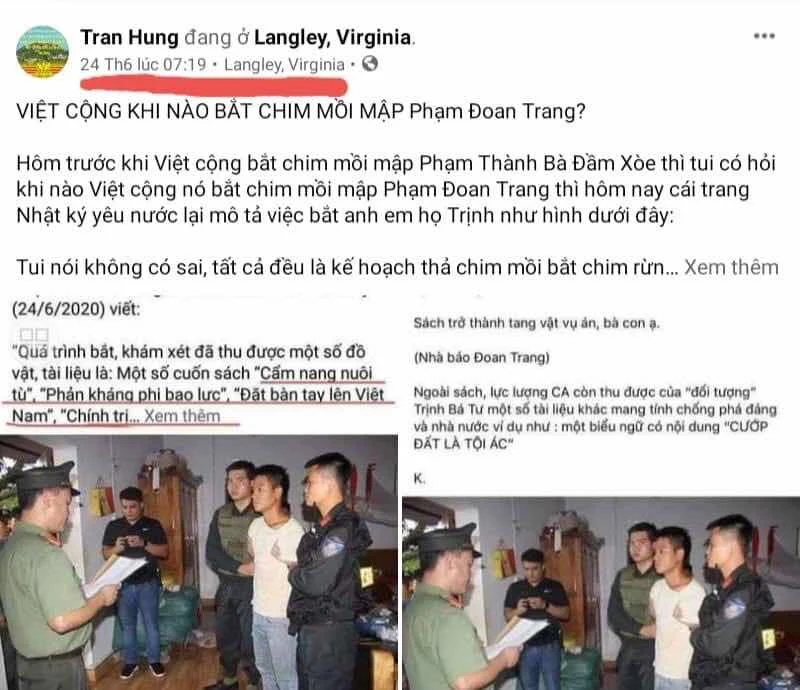
Task: Click the small placeholder squares above quote
Action: pos(34,335)
